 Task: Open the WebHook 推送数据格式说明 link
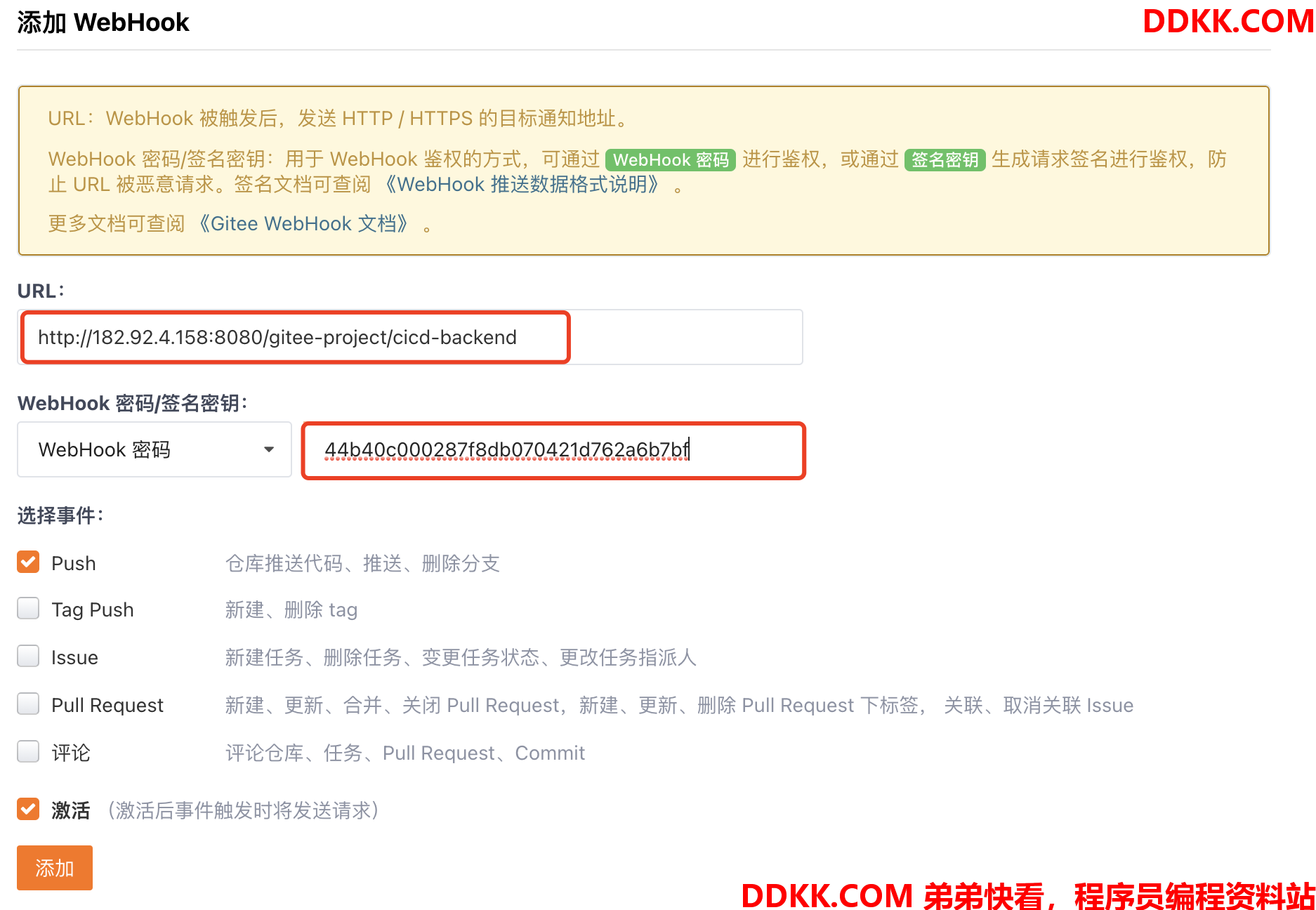coord(522,184)
